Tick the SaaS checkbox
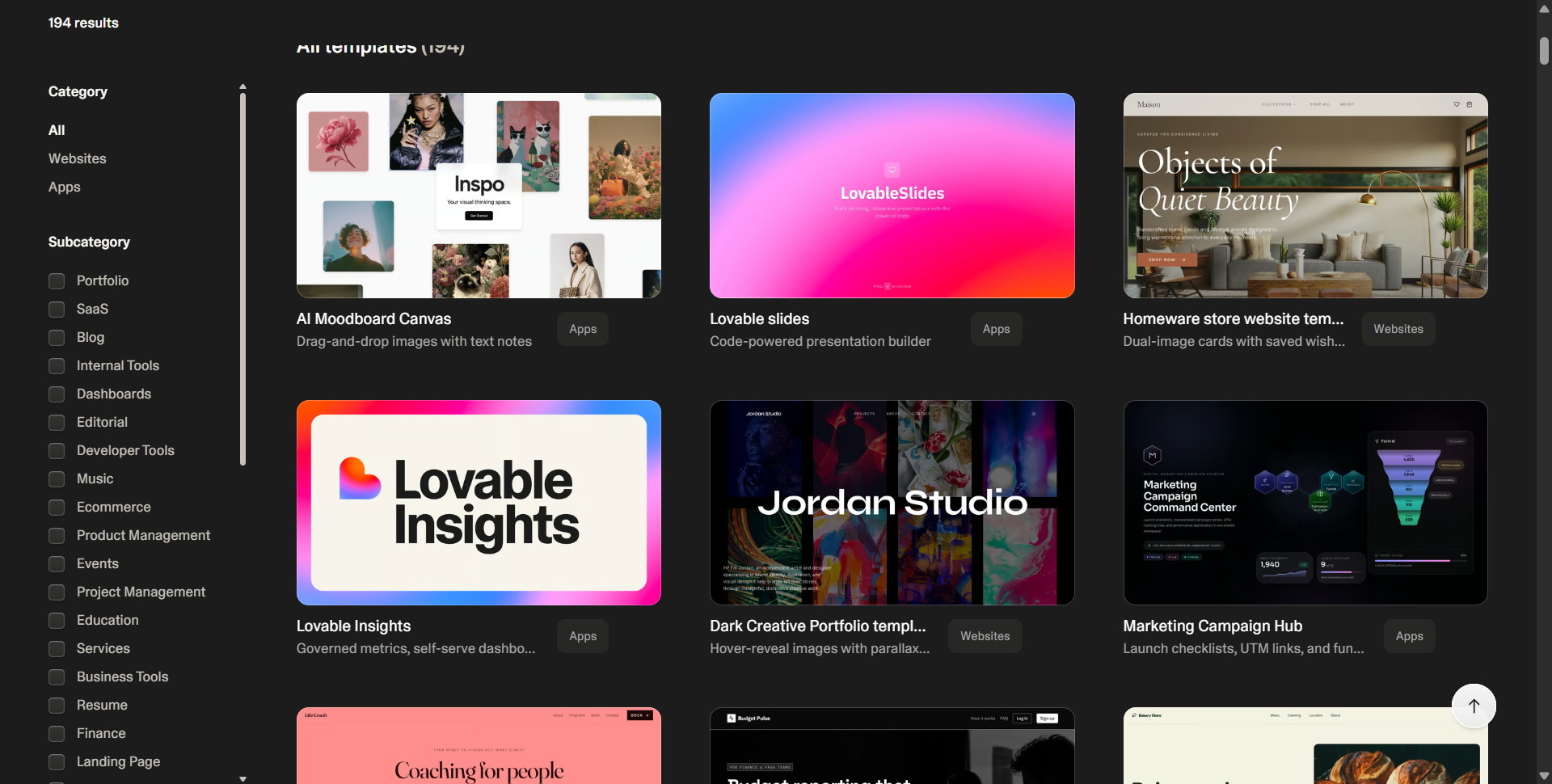Screen dimensions: 1552x784 [57, 310]
